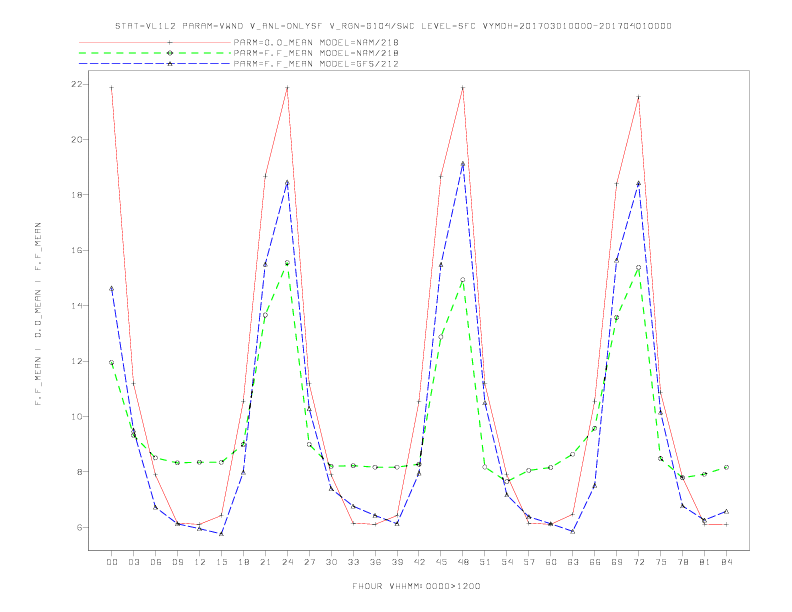
Task: Click x-axis tick label 51
Action: coord(485,562)
